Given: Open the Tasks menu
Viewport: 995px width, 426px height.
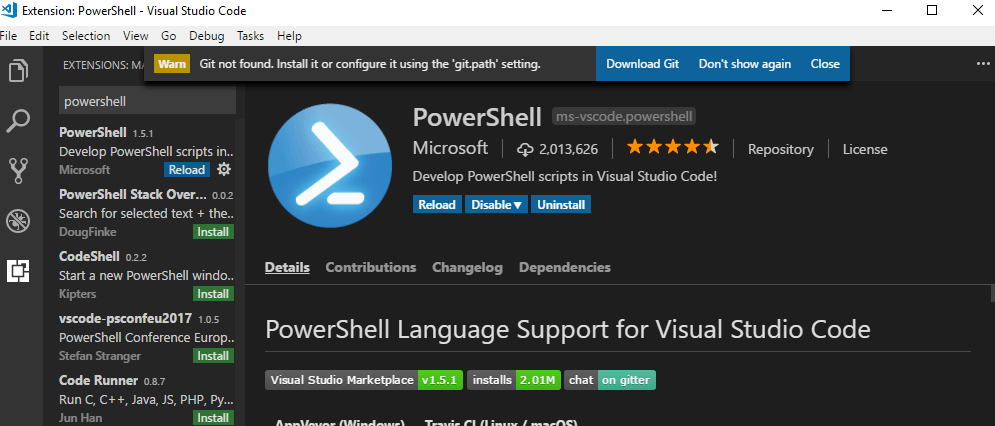Looking at the screenshot, I should point(250,36).
